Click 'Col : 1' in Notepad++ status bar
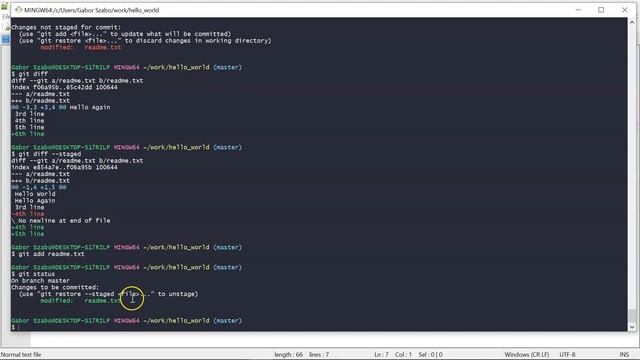This screenshot has height=360, width=640. [x=403, y=355]
